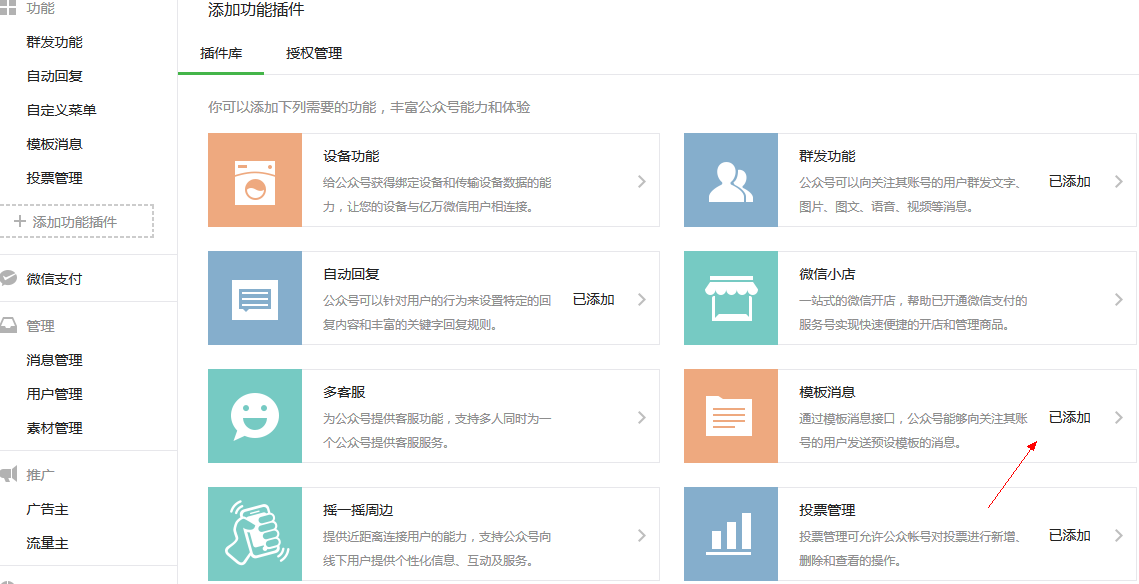Go to 用户管理 in the sidebar

[54, 394]
